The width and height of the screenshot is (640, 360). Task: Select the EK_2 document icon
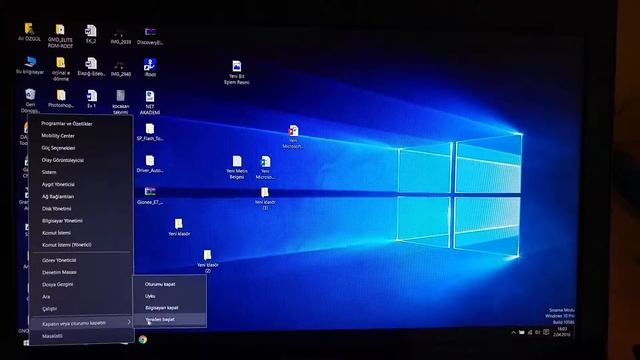point(91,34)
